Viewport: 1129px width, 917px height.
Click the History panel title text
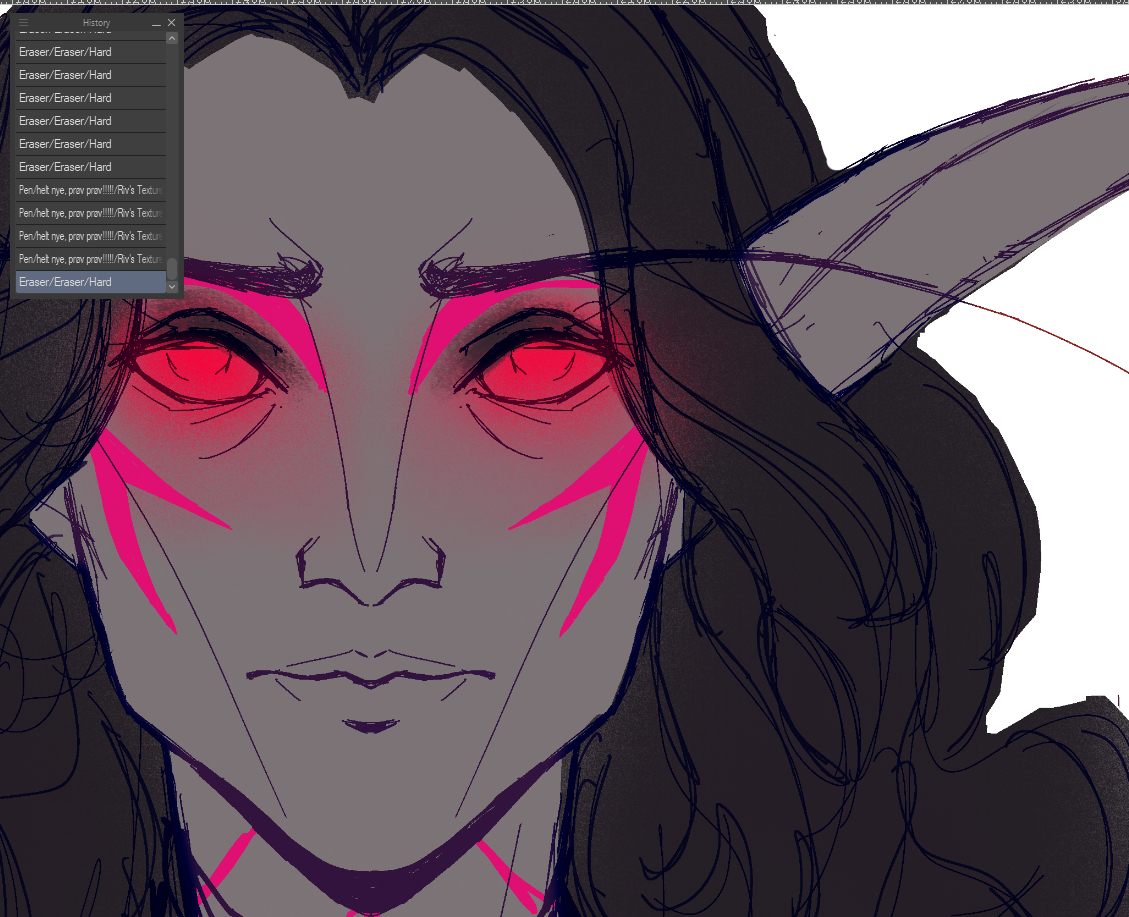[96, 22]
